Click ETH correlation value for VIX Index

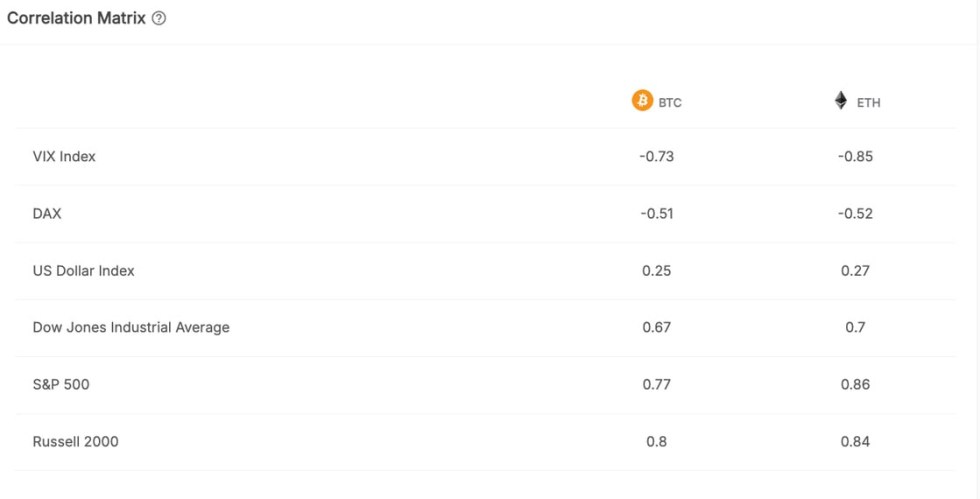tap(855, 156)
